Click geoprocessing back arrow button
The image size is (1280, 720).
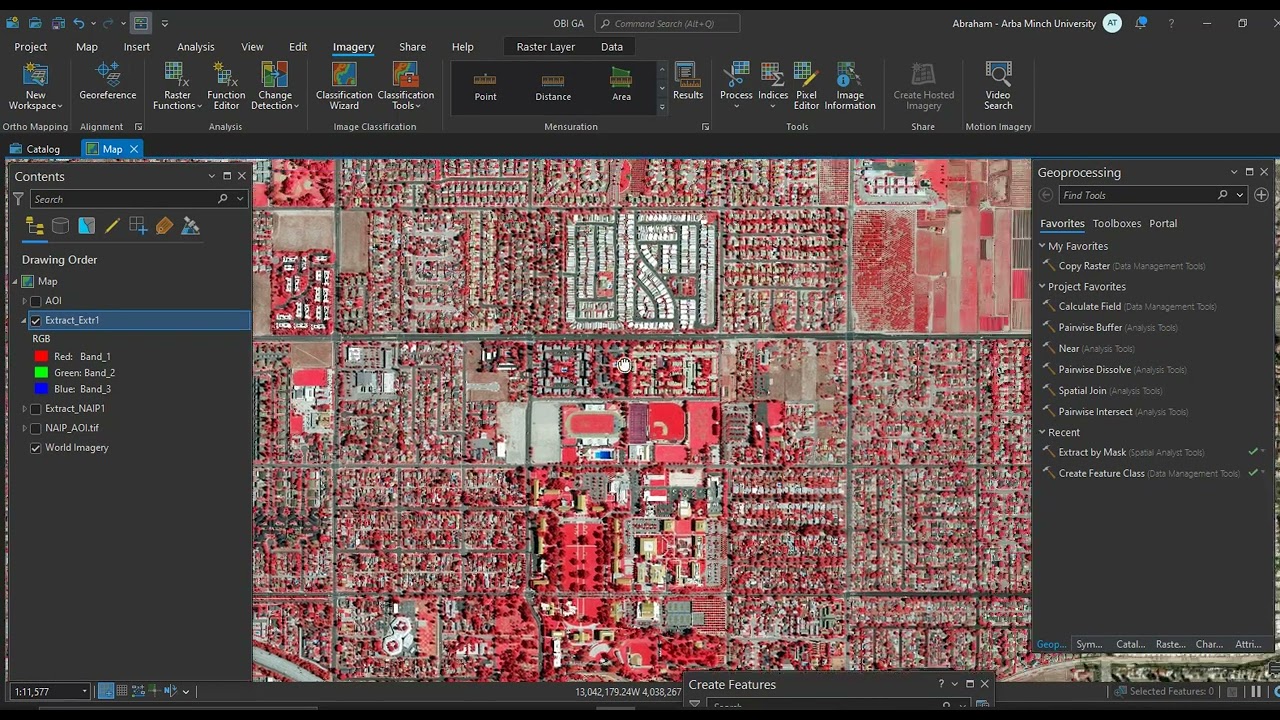(1046, 195)
